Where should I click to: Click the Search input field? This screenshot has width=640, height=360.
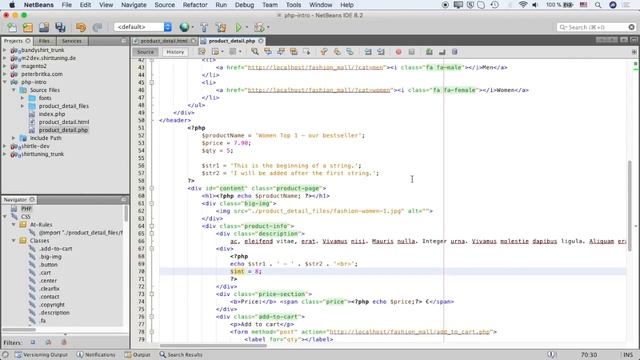pos(596,27)
